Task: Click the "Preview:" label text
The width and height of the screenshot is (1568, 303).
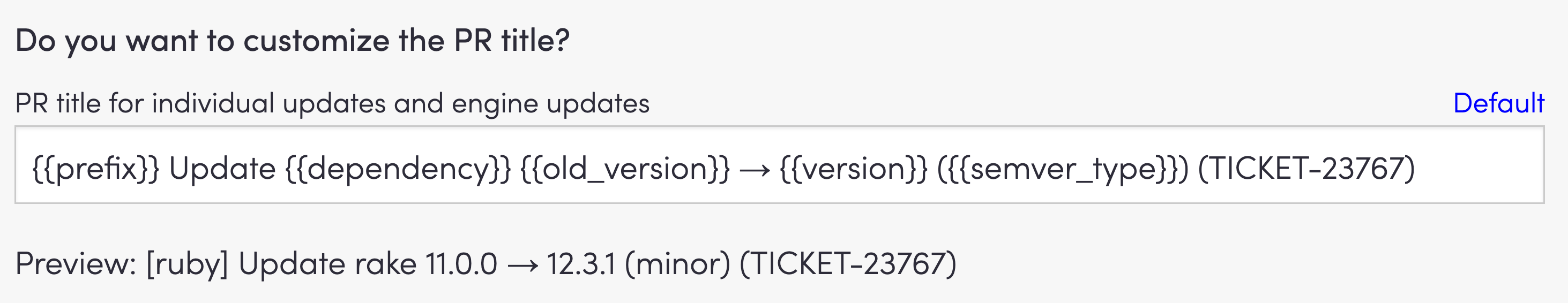Action: pyautogui.click(x=76, y=264)
